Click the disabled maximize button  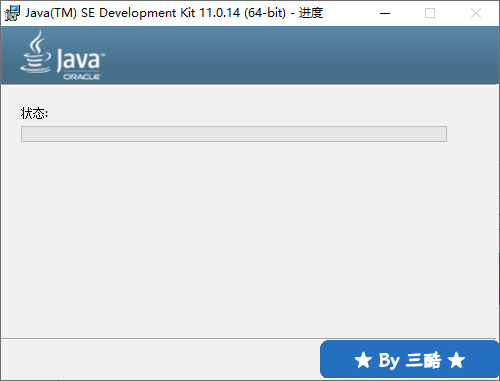click(430, 13)
